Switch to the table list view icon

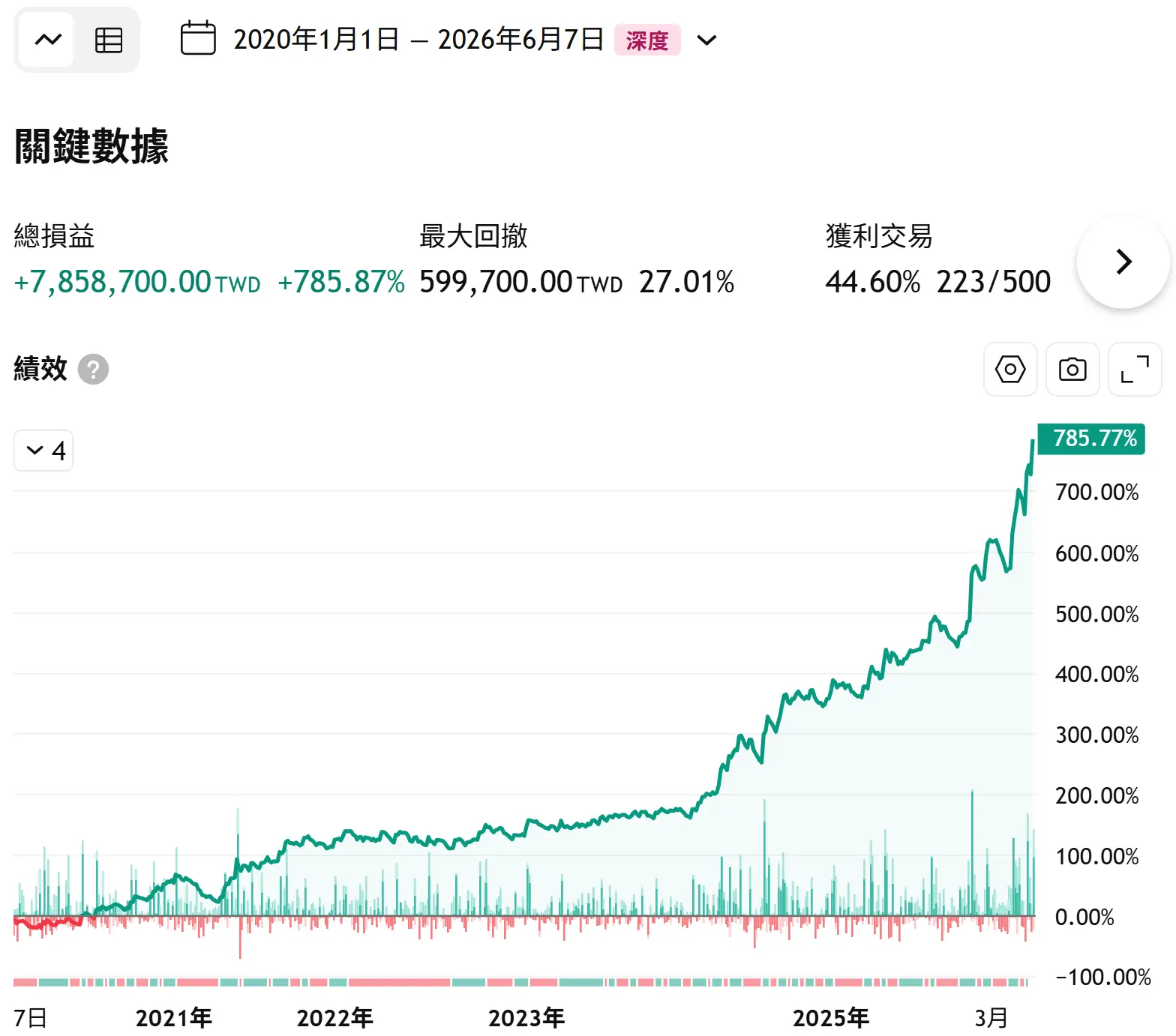(109, 40)
